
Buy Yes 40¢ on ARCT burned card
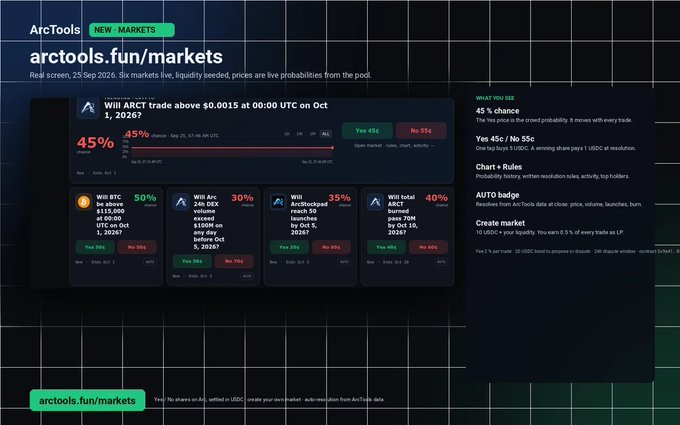point(386,247)
